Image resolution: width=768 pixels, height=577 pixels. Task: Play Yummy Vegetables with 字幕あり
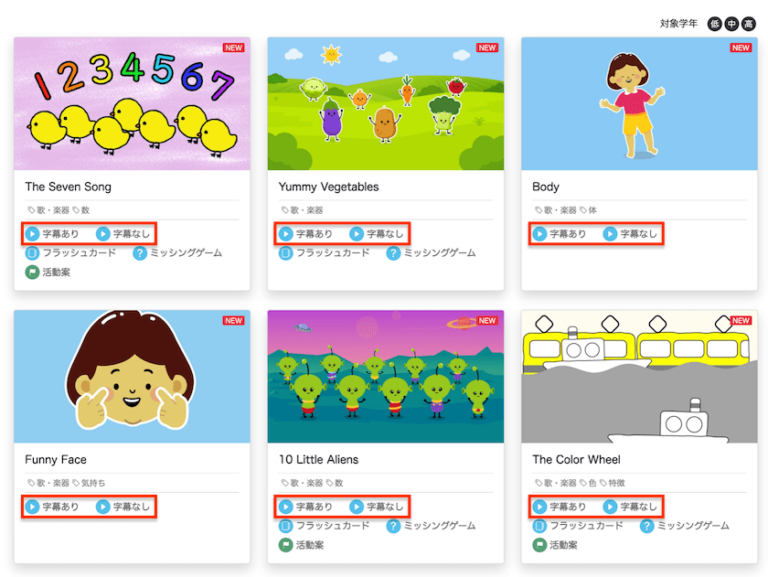pos(306,234)
